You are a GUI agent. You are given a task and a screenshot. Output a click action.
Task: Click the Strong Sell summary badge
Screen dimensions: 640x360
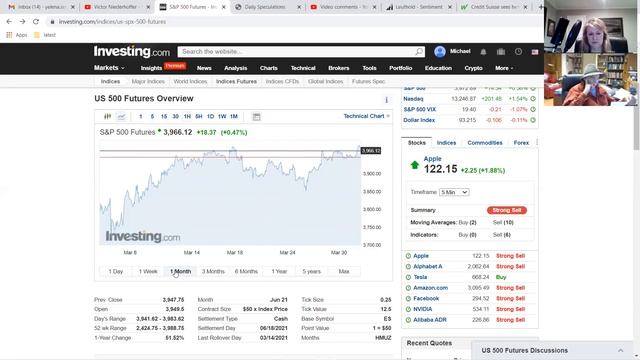[507, 210]
